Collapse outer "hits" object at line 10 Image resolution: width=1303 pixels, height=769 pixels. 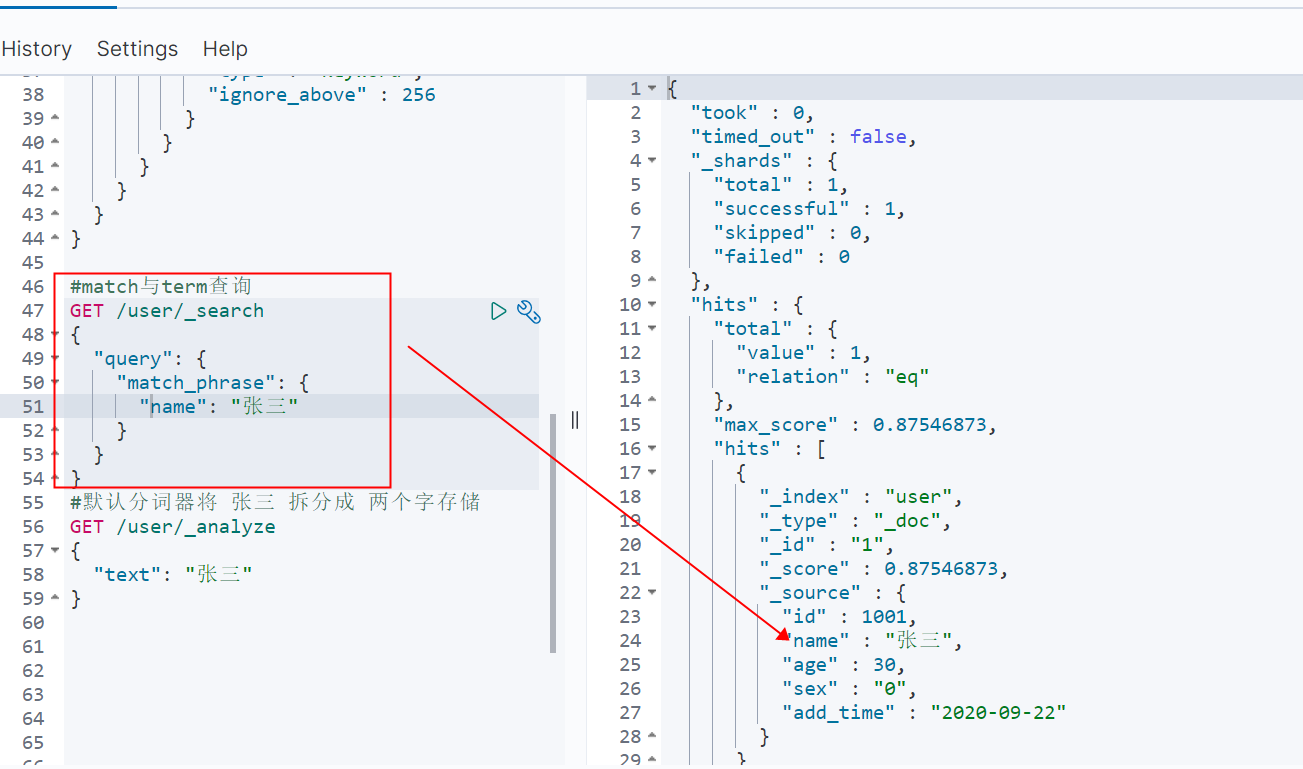[652, 305]
